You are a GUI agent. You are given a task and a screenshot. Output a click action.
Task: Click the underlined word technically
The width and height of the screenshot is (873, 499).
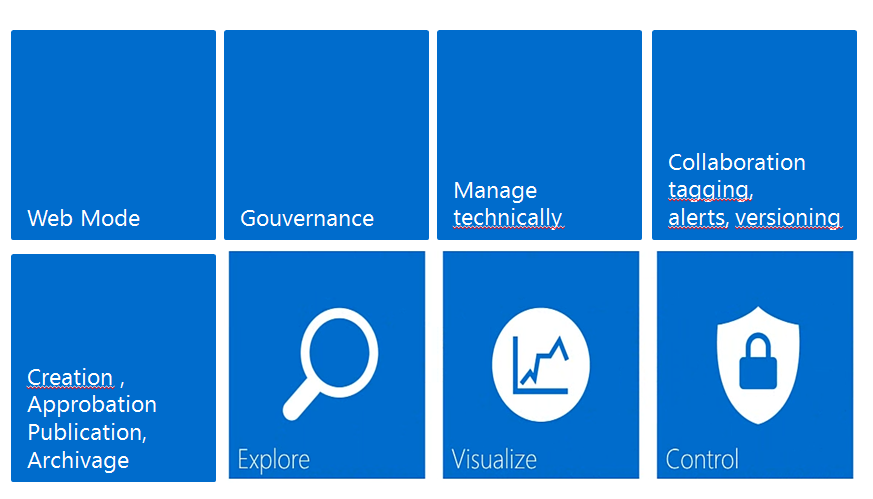click(x=508, y=218)
